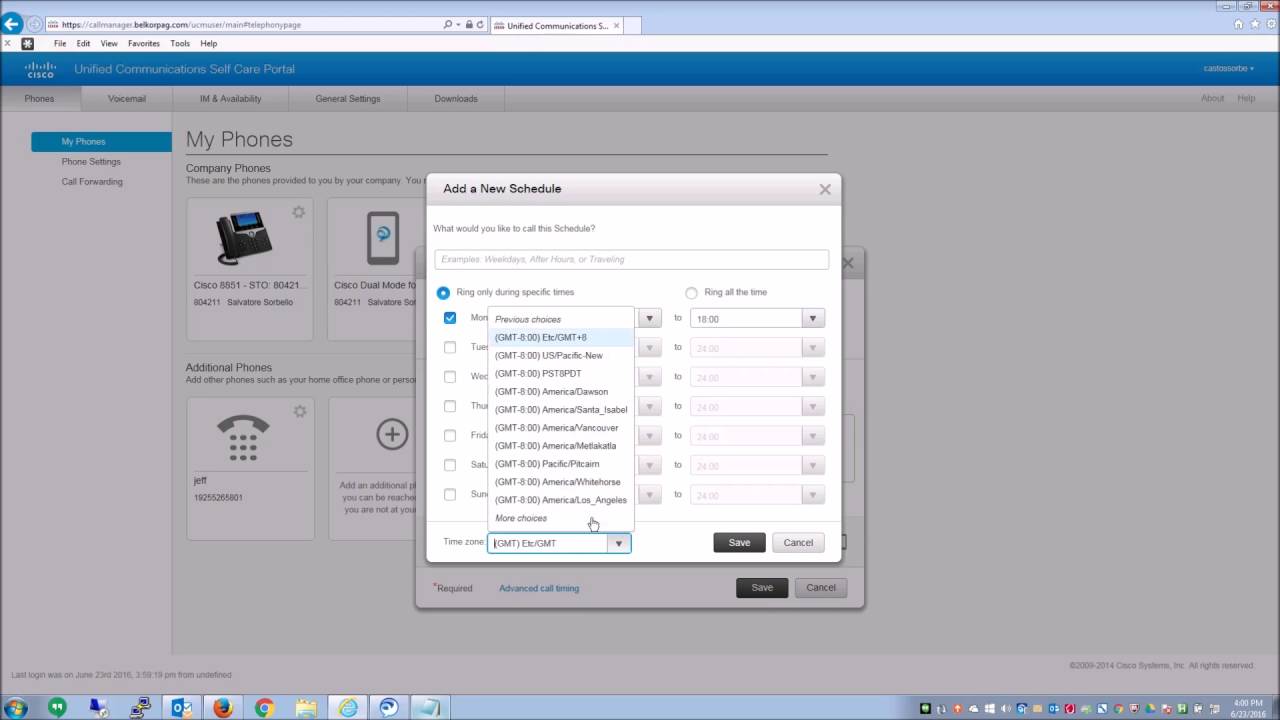
Task: Open Outlook from the taskbar
Action: click(x=181, y=708)
